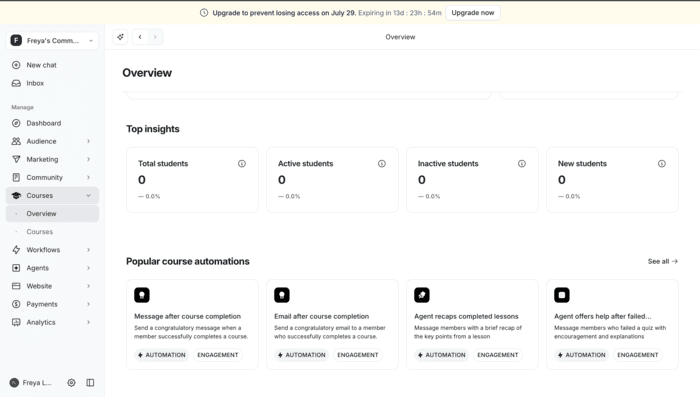The image size is (700, 397).
Task: Click the Total students card
Action: click(x=192, y=180)
